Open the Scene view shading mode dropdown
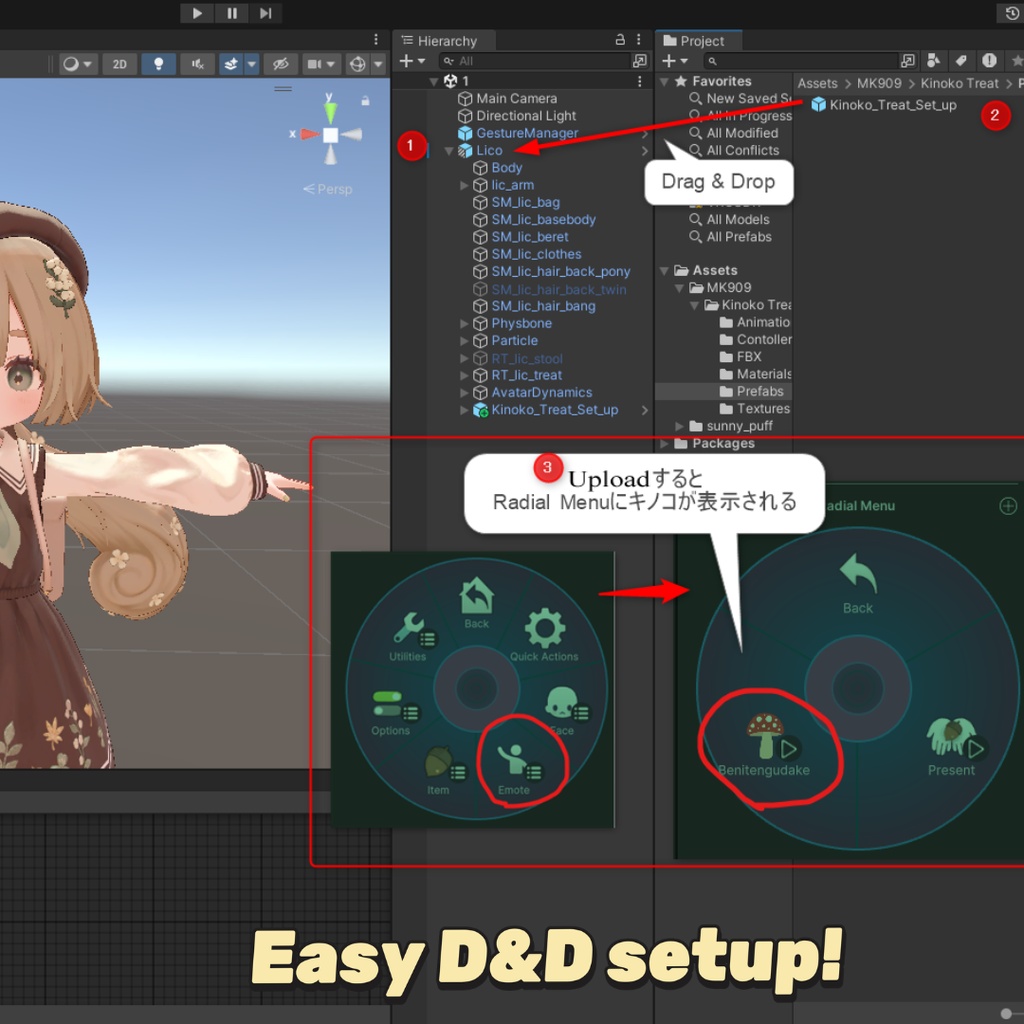The image size is (1024, 1024). click(x=78, y=64)
